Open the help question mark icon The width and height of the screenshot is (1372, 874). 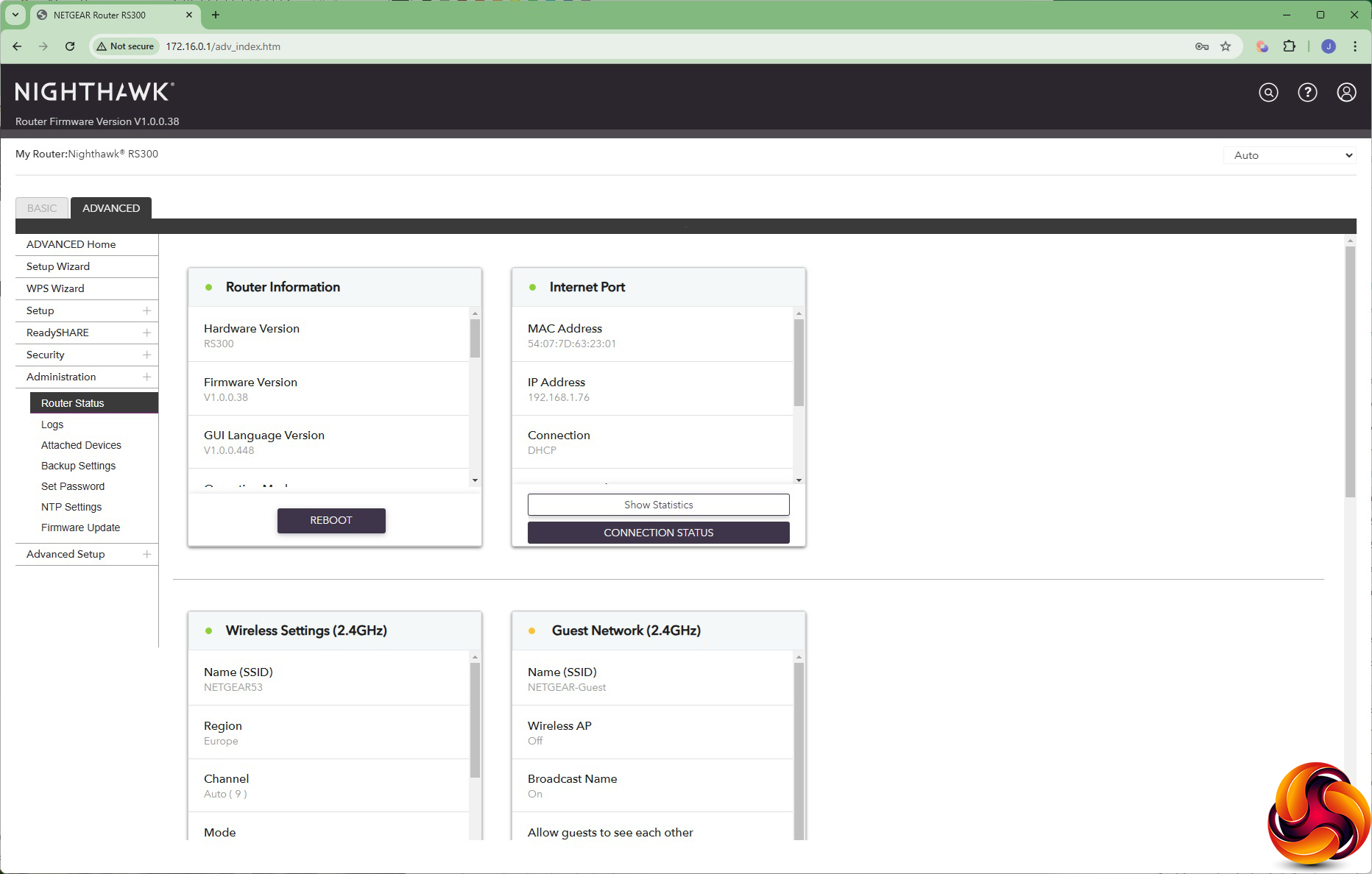1307,92
